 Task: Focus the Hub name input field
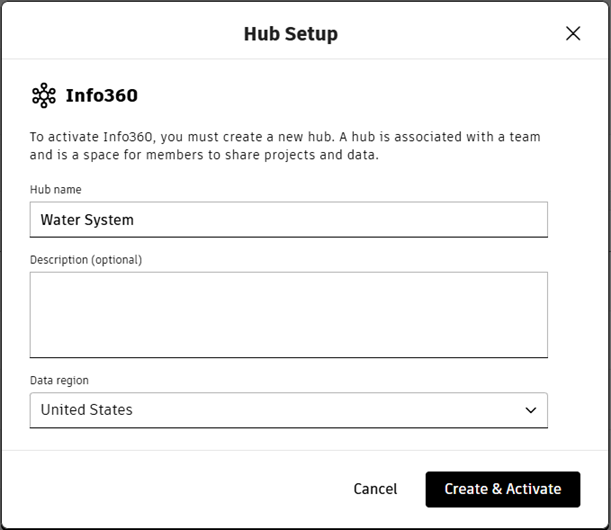pos(288,219)
